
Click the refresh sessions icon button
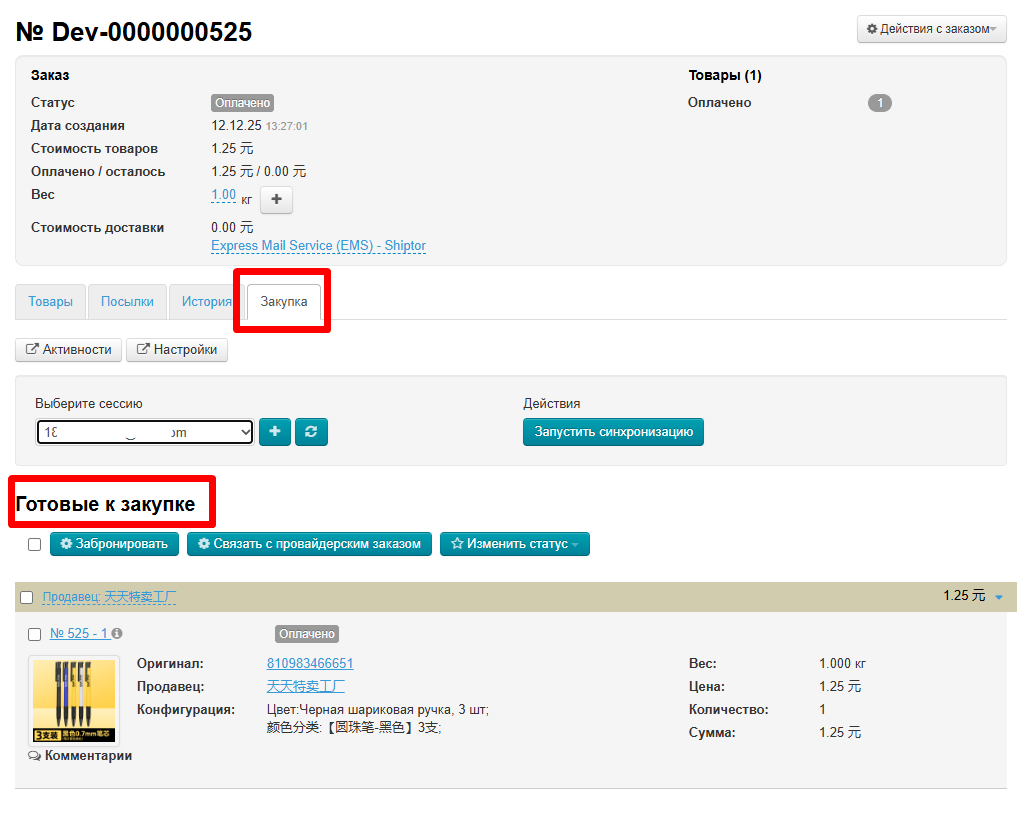(311, 432)
